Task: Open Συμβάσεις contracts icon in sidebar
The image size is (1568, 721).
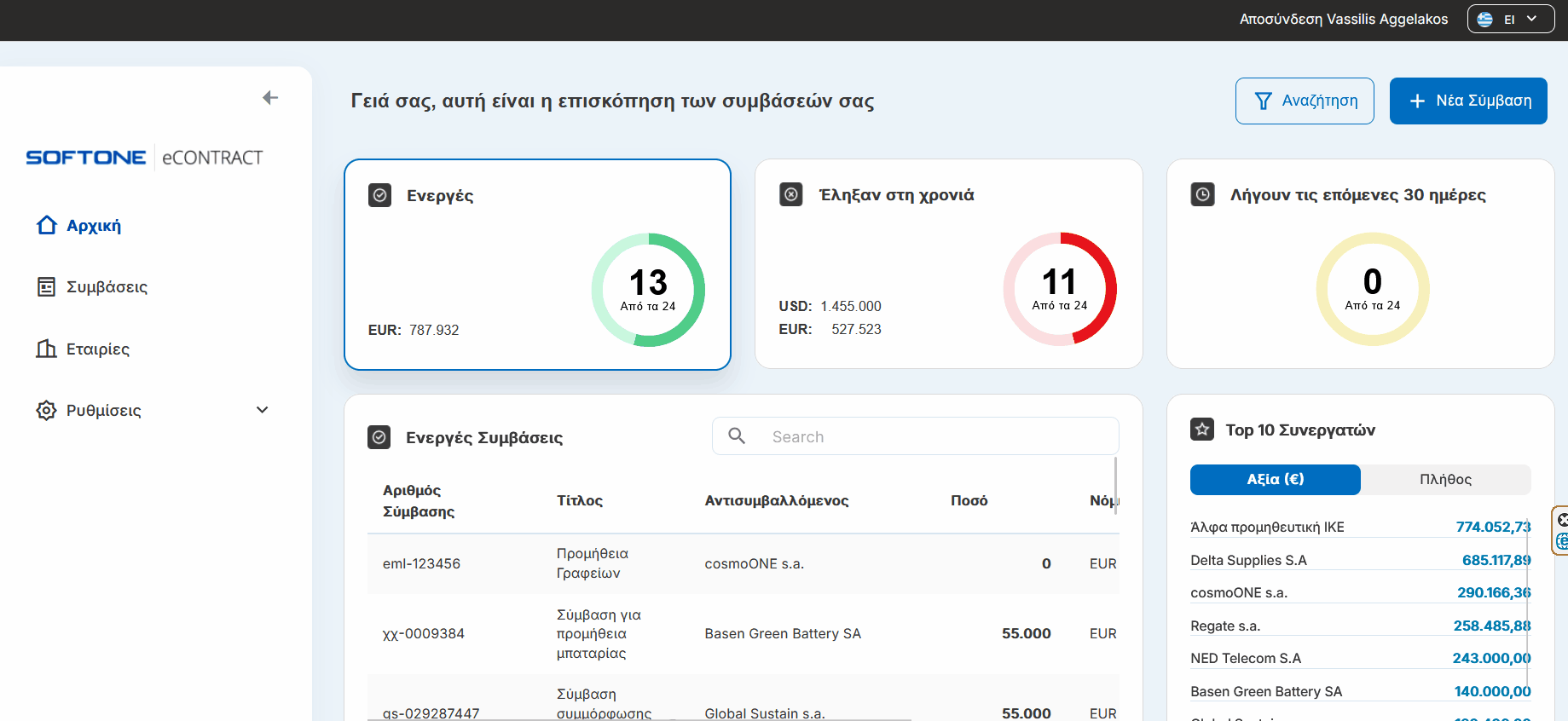Action: [x=46, y=287]
